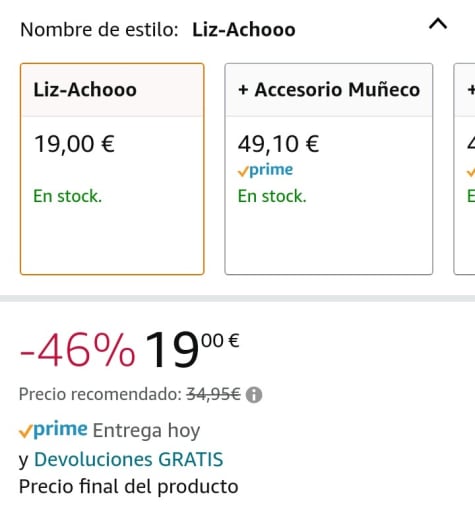Open the Devoluciones GRATIS link

click(129, 459)
